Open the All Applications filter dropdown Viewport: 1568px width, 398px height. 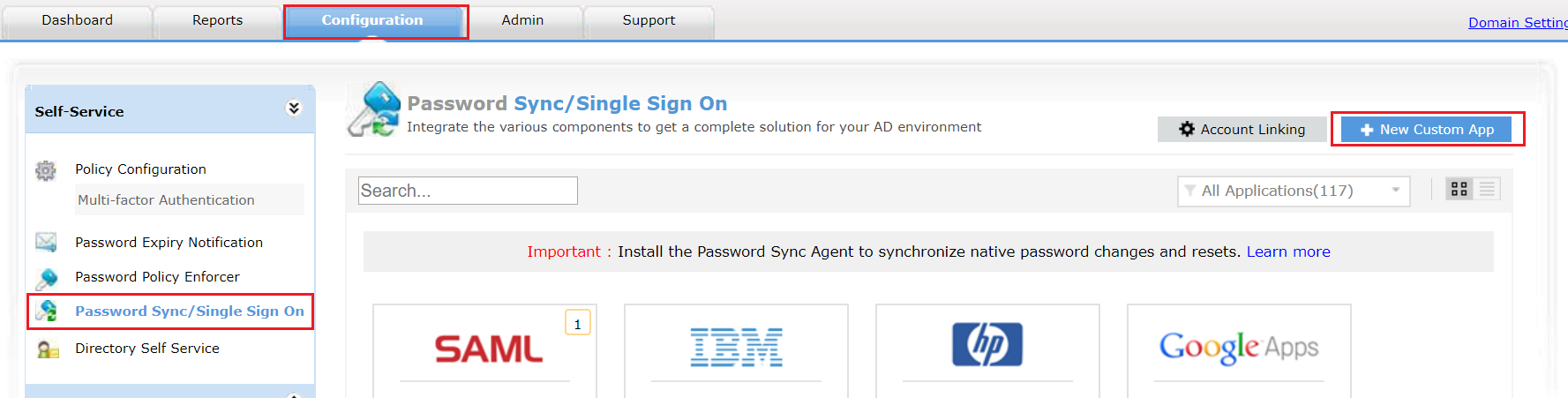pos(1293,191)
